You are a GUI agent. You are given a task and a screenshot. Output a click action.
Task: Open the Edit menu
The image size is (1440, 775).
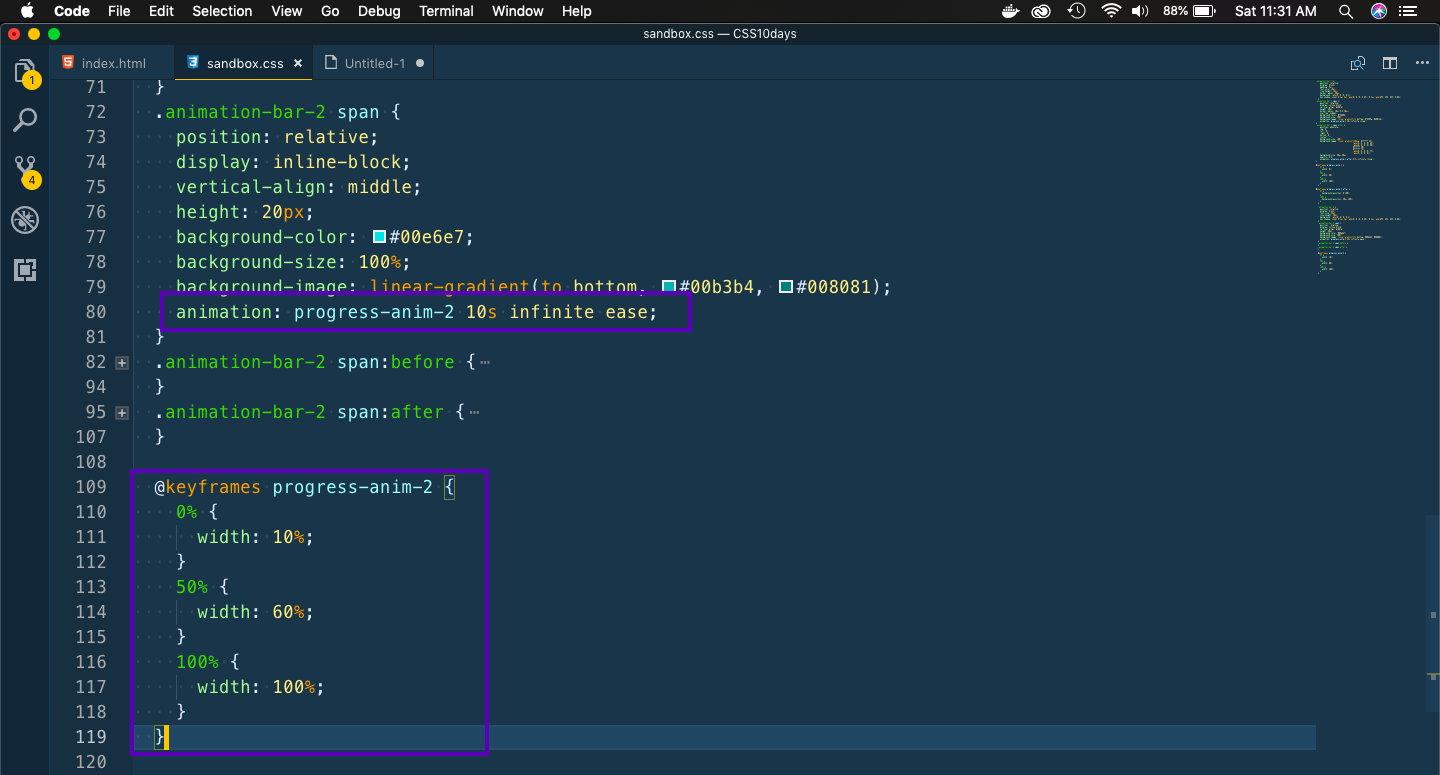tap(161, 11)
